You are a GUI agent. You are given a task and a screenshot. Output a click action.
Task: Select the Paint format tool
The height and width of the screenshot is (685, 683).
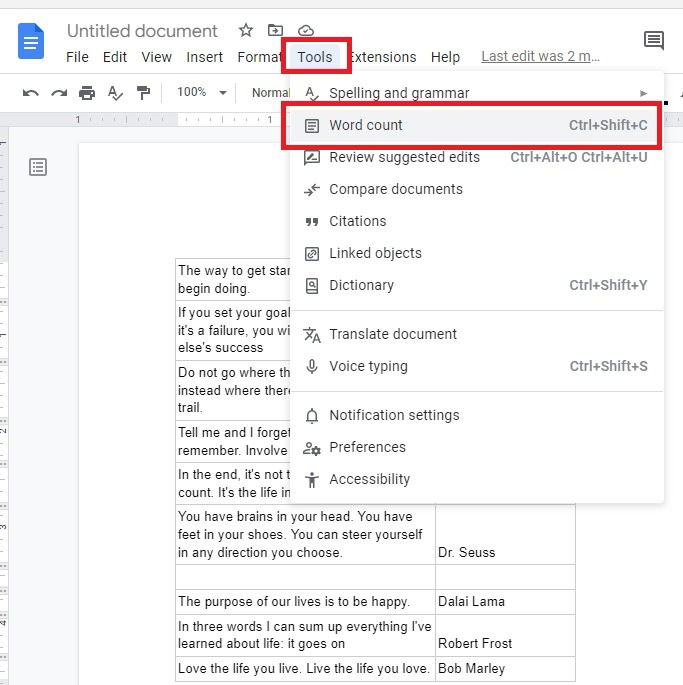(143, 93)
